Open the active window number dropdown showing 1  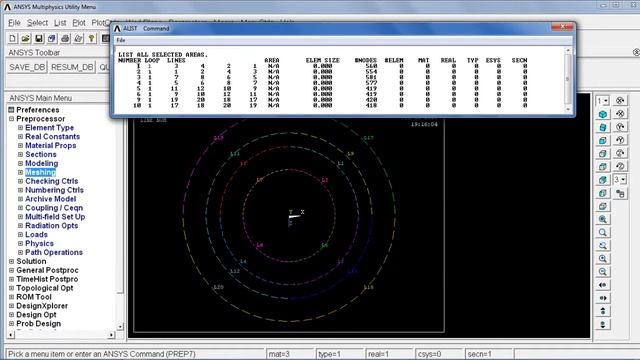pyautogui.click(x=603, y=100)
